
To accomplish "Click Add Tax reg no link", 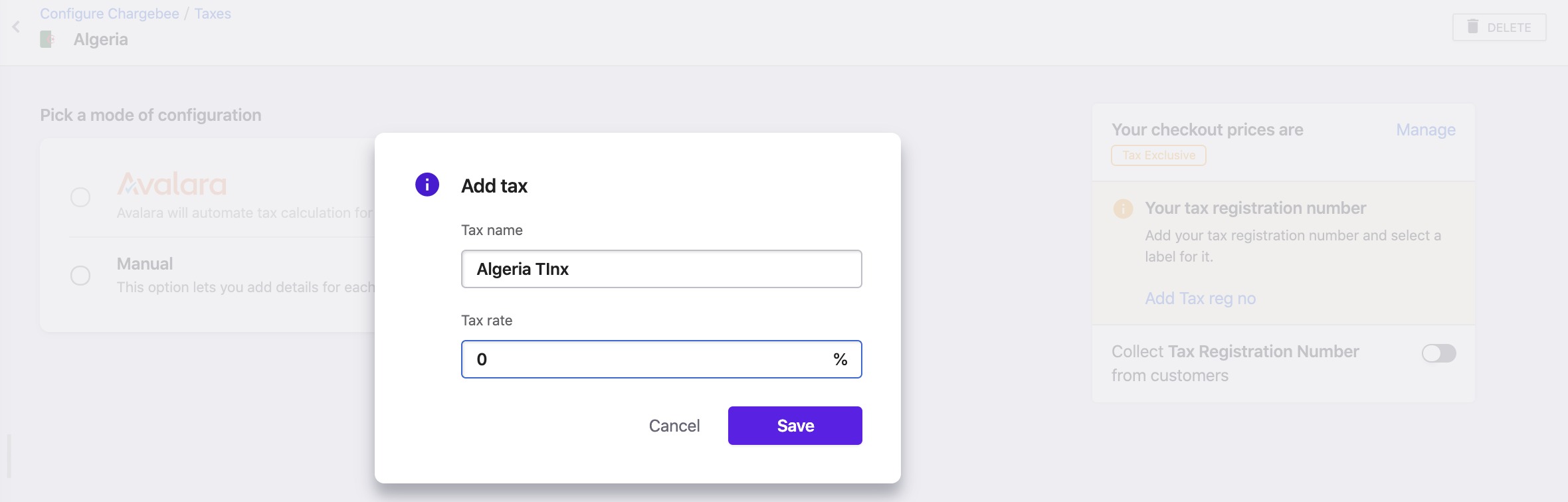I will pos(1200,298).
